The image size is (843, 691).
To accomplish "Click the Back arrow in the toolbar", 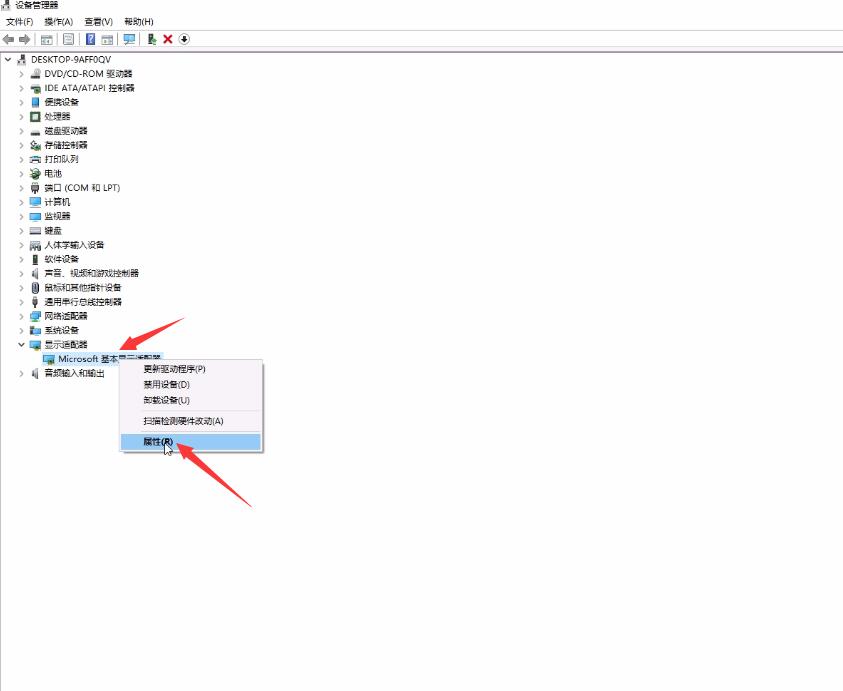I will [9, 39].
